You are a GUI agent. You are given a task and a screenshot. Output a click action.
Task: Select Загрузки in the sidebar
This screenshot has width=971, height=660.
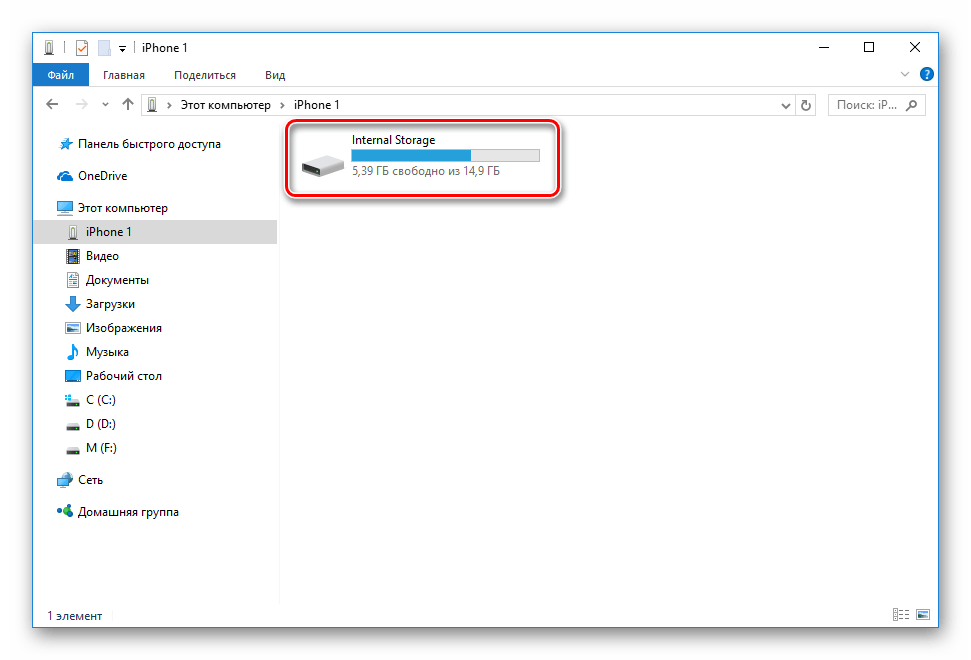pyautogui.click(x=110, y=304)
